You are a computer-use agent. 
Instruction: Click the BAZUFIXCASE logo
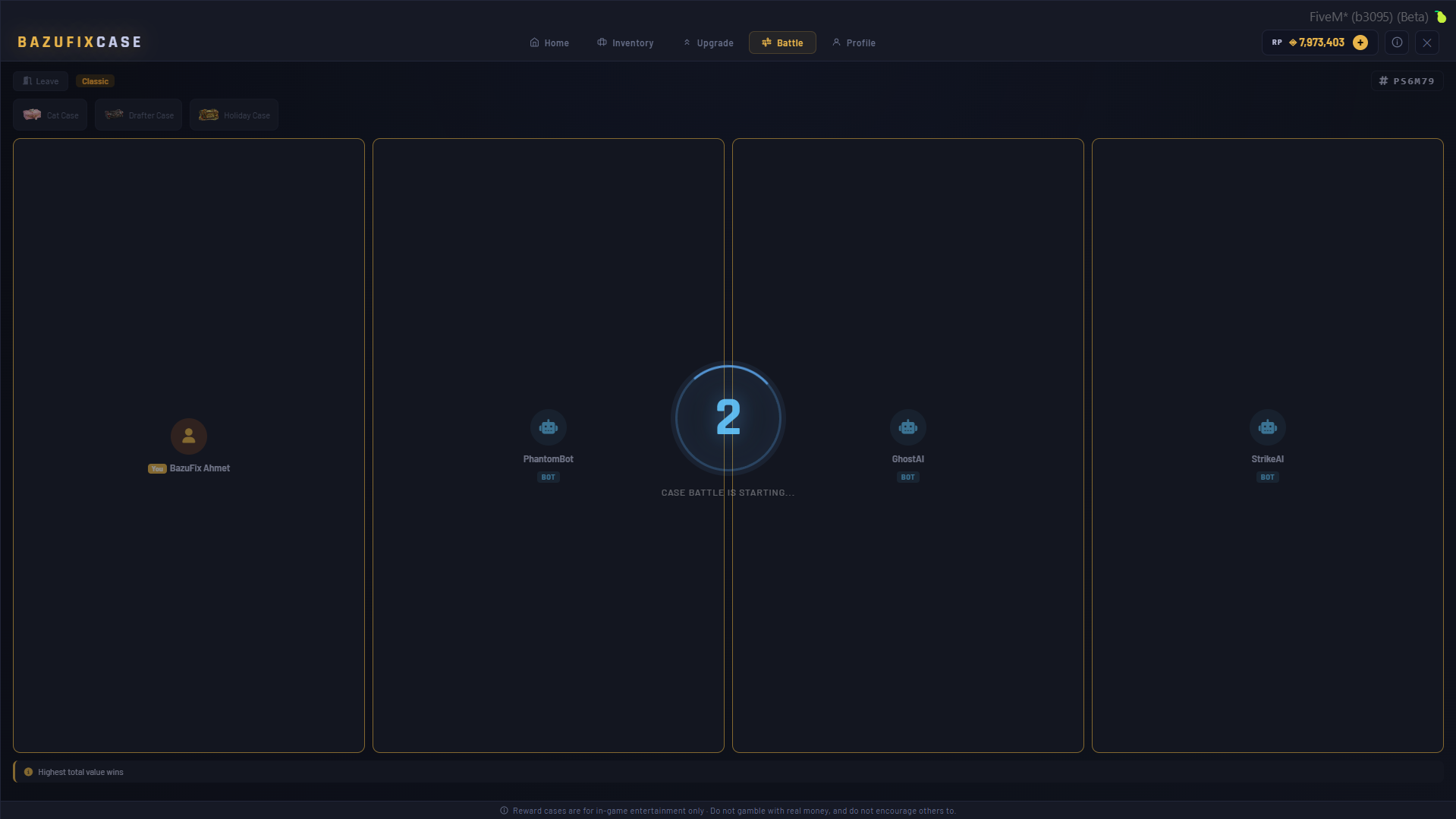pyautogui.click(x=80, y=43)
